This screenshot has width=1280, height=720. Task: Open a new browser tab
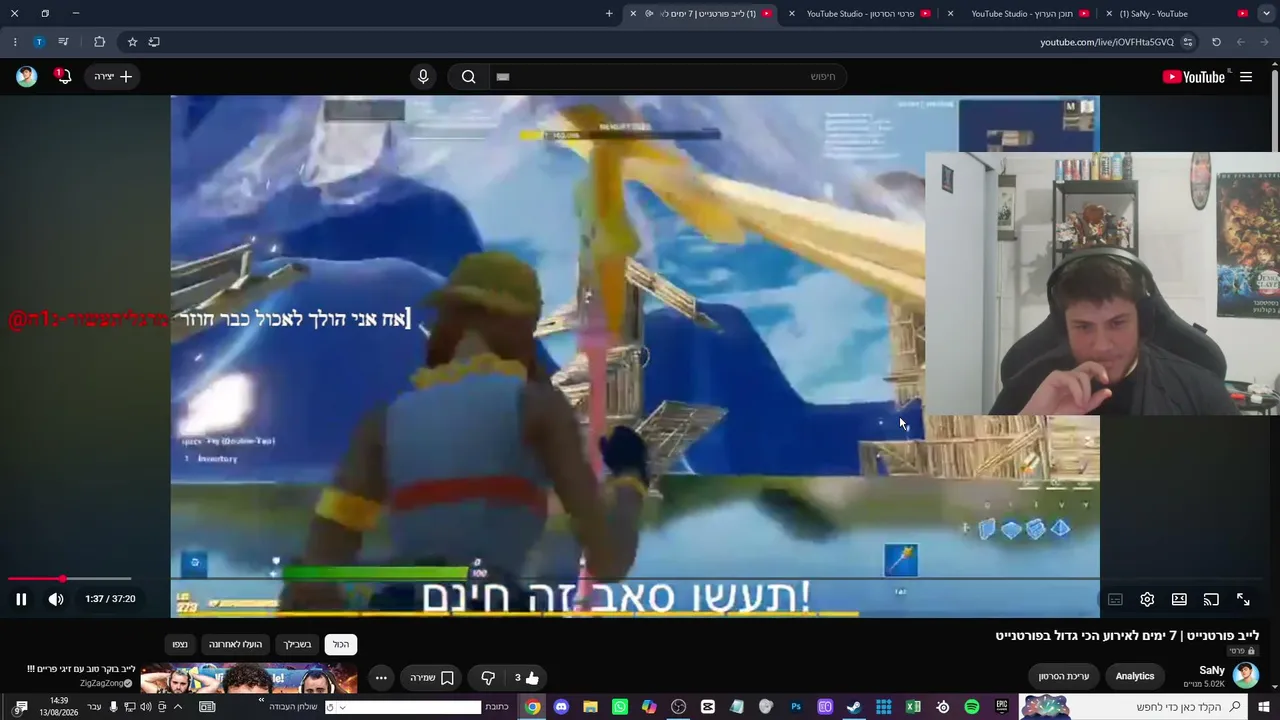(x=609, y=14)
